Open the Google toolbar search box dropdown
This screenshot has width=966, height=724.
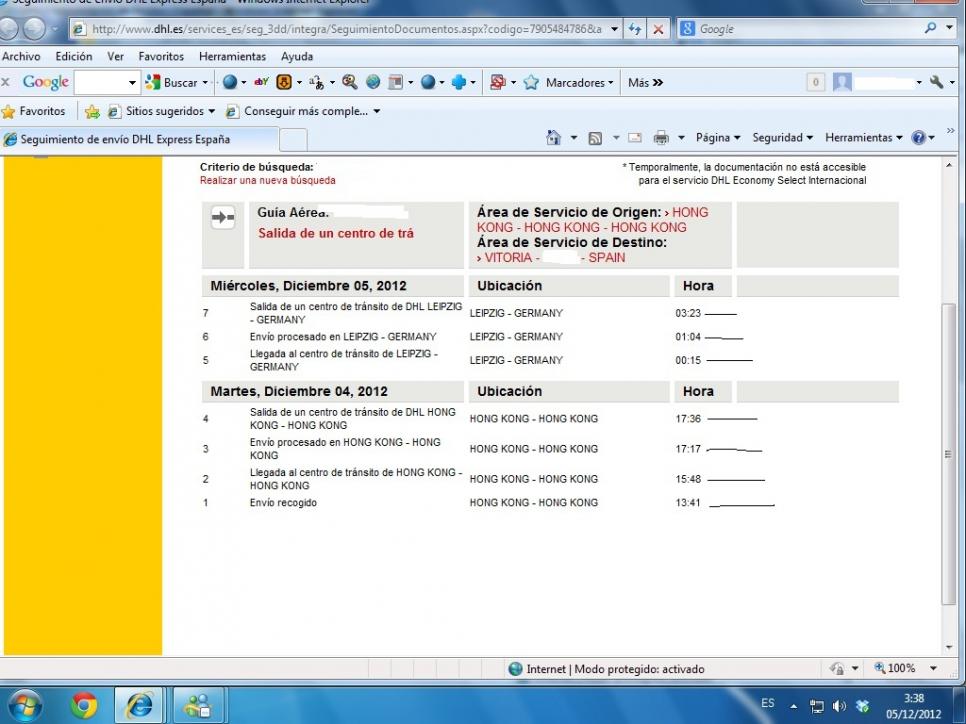132,82
